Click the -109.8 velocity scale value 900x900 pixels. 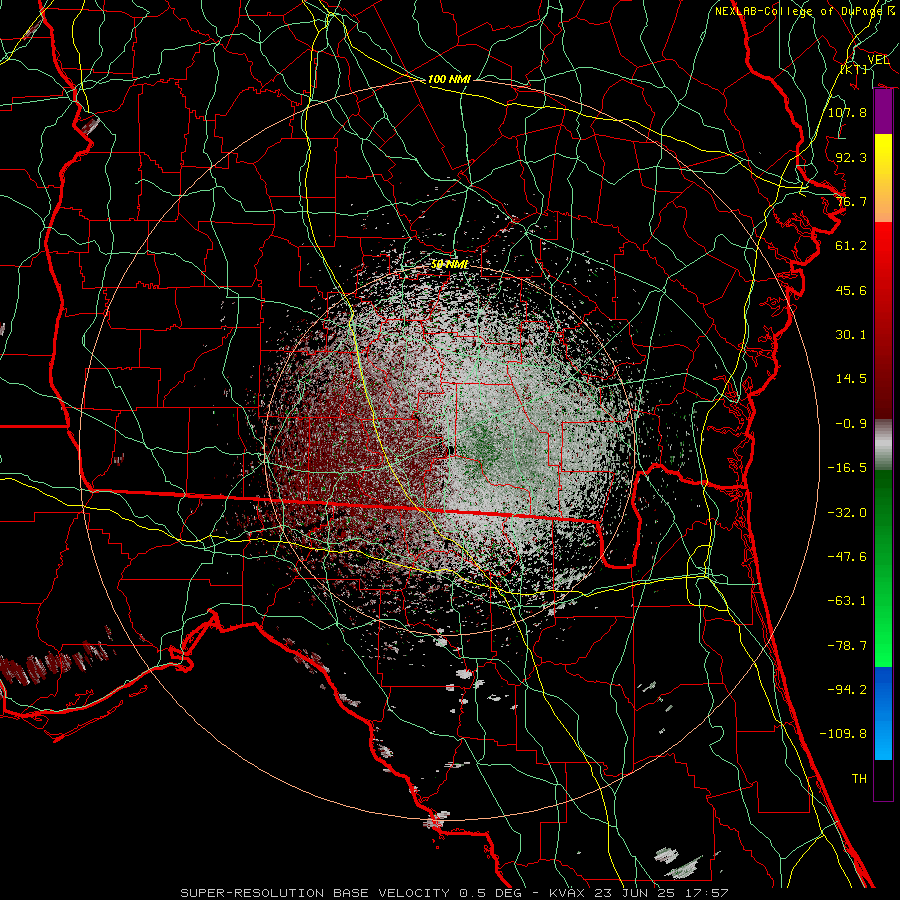843,734
